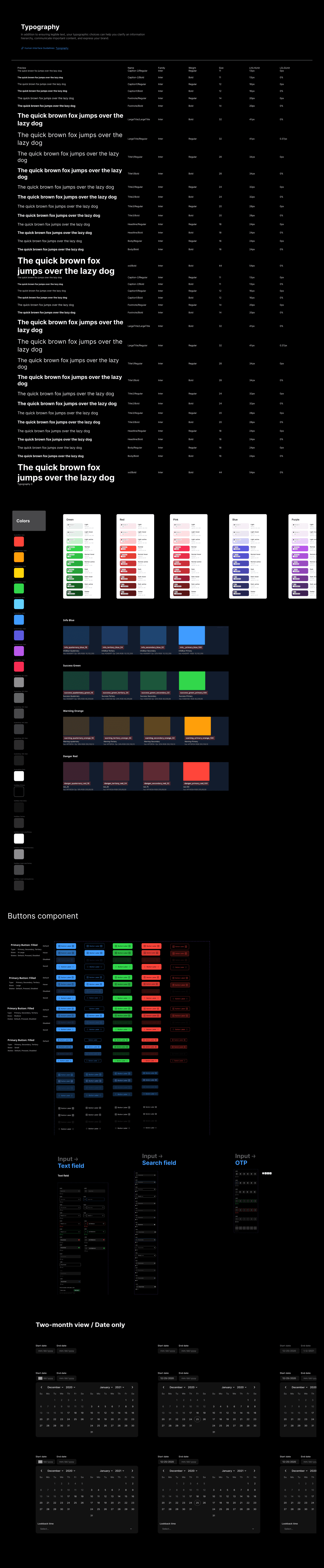Pick the info_secondary_blue_32 swatch

pos(153,635)
